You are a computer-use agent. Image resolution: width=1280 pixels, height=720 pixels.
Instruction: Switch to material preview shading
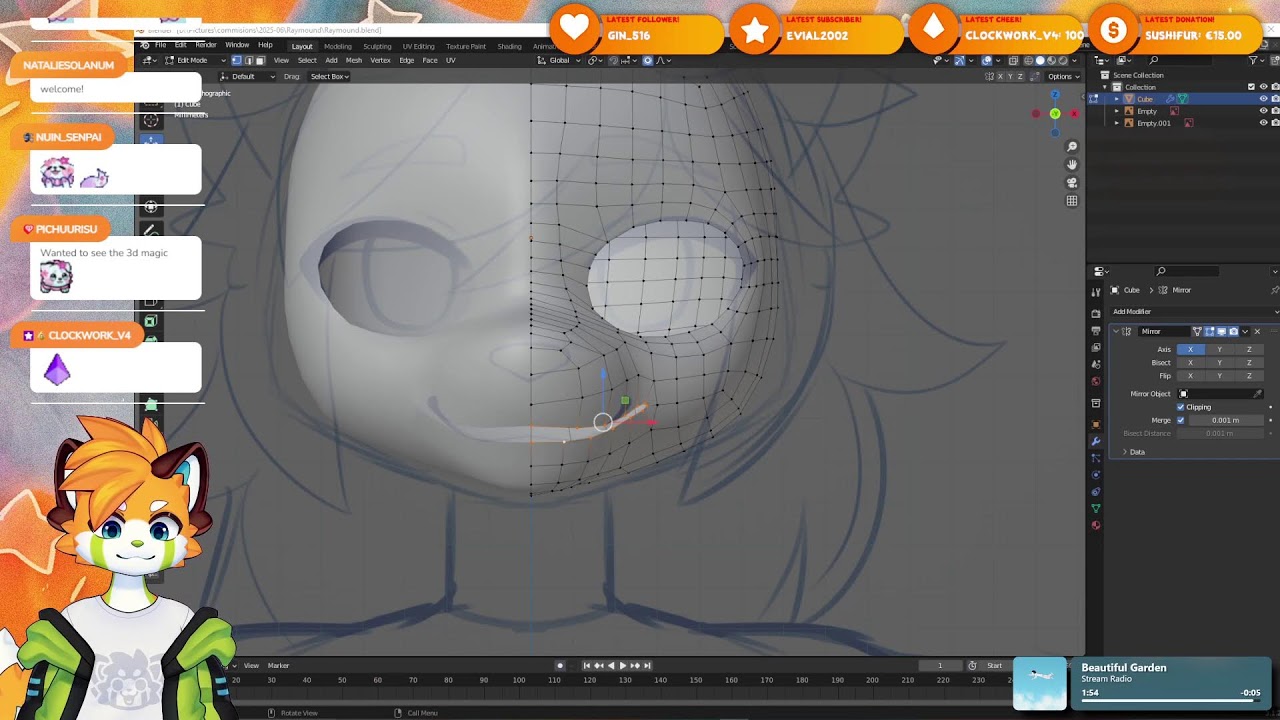point(1051,60)
